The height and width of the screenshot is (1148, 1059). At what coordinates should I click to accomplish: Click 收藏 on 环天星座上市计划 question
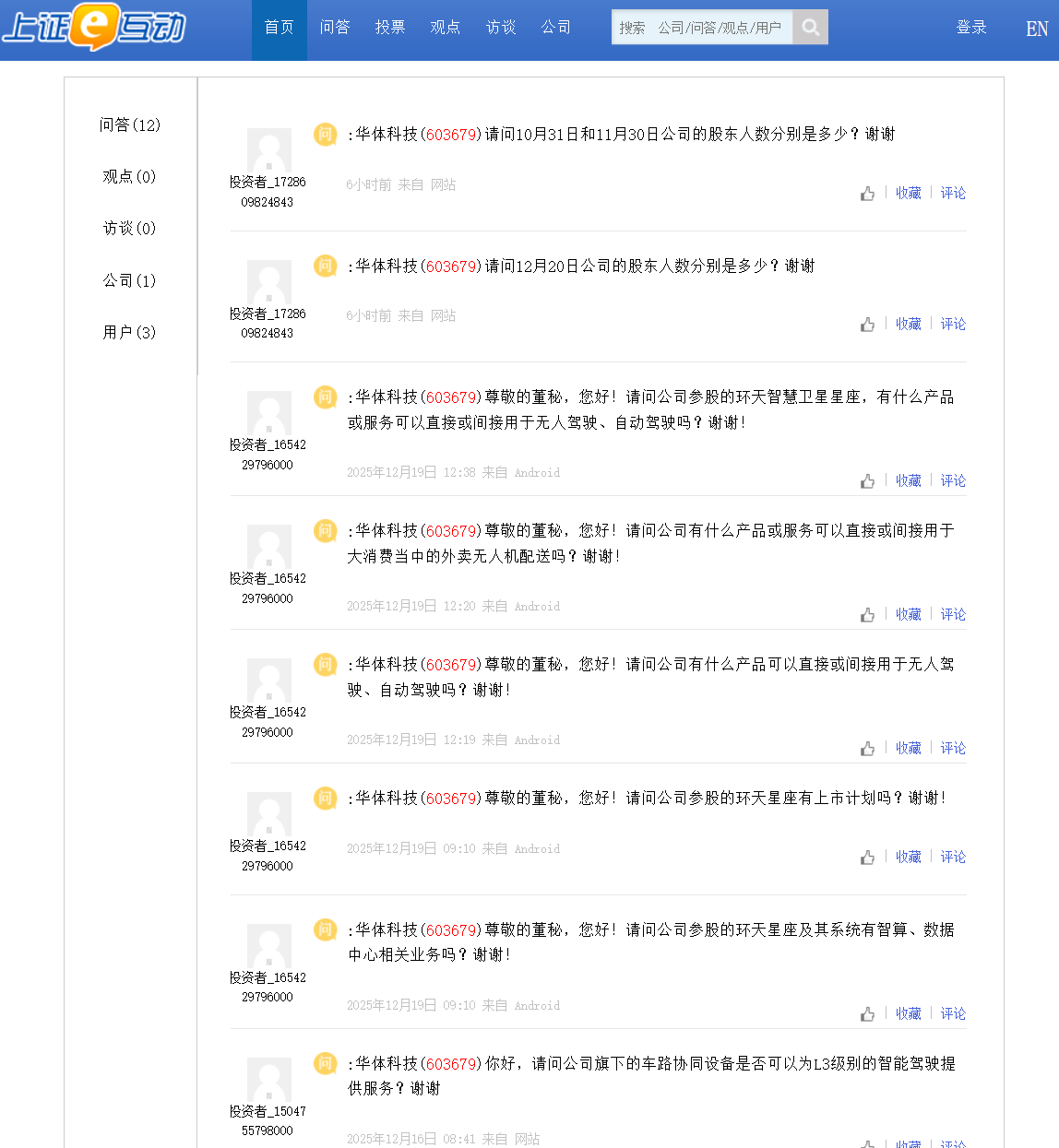point(909,857)
